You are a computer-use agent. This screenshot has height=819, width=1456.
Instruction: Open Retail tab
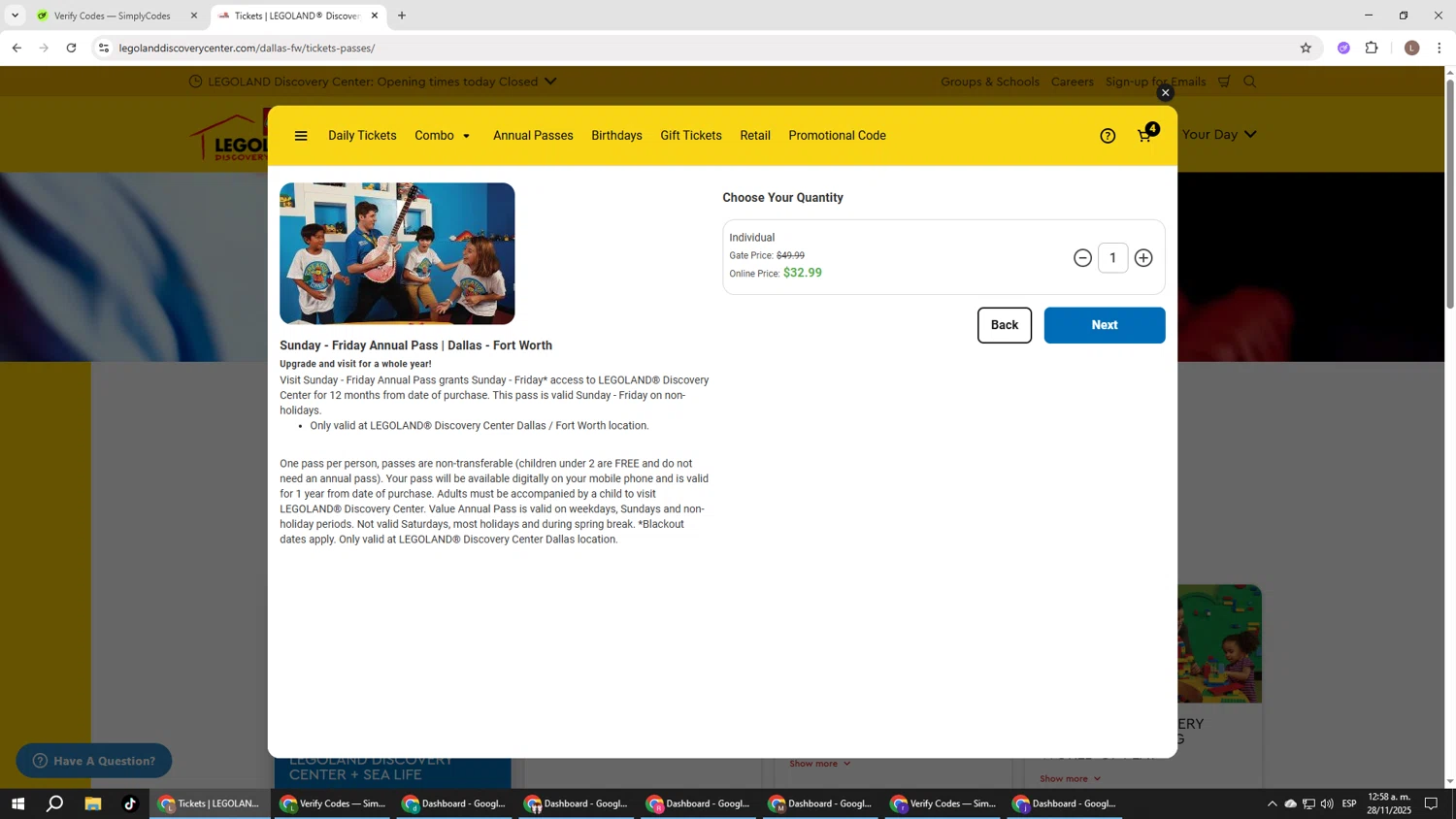tap(755, 136)
